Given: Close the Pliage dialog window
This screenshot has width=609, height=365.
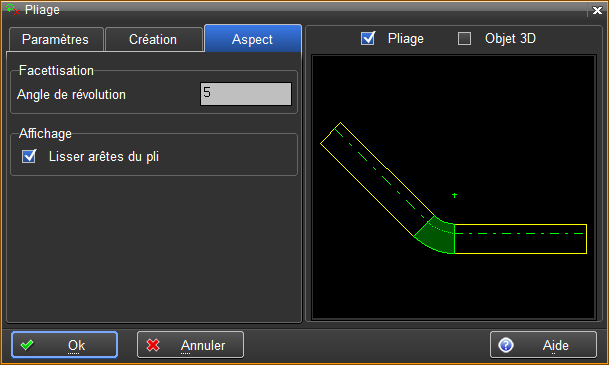Looking at the screenshot, I should pos(597,10).
